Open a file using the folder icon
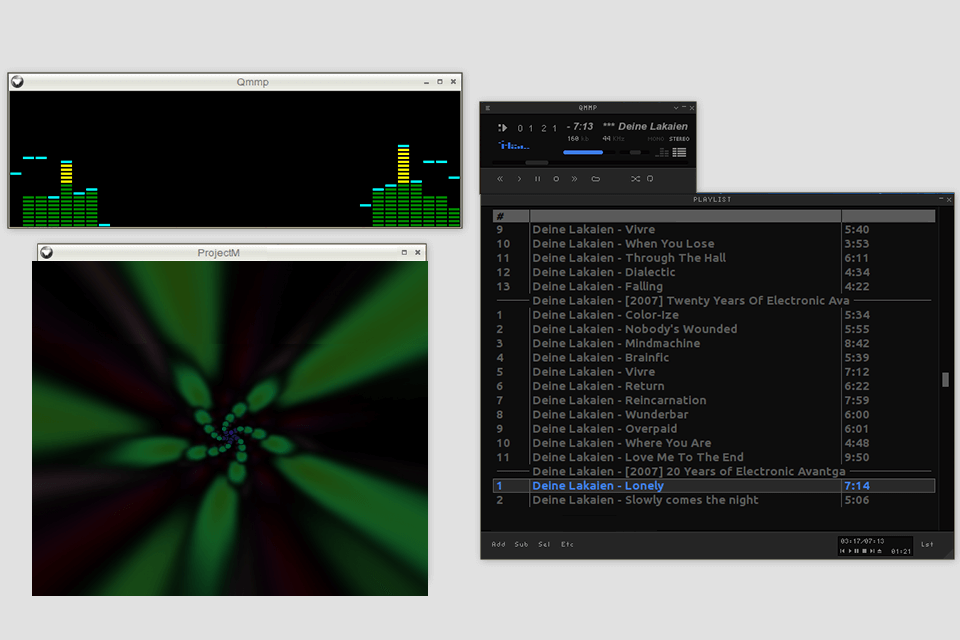This screenshot has width=960, height=640. pos(596,178)
